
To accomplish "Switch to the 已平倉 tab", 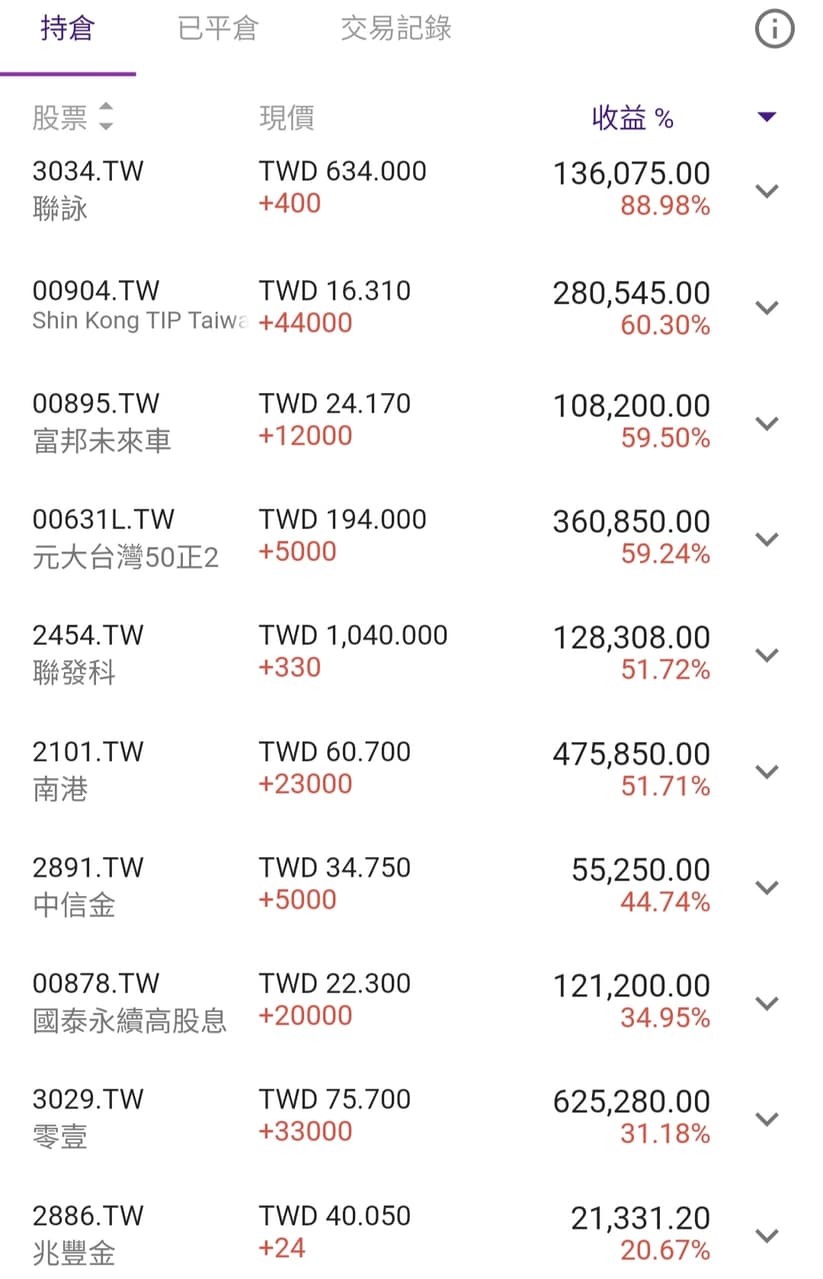I will coord(218,28).
